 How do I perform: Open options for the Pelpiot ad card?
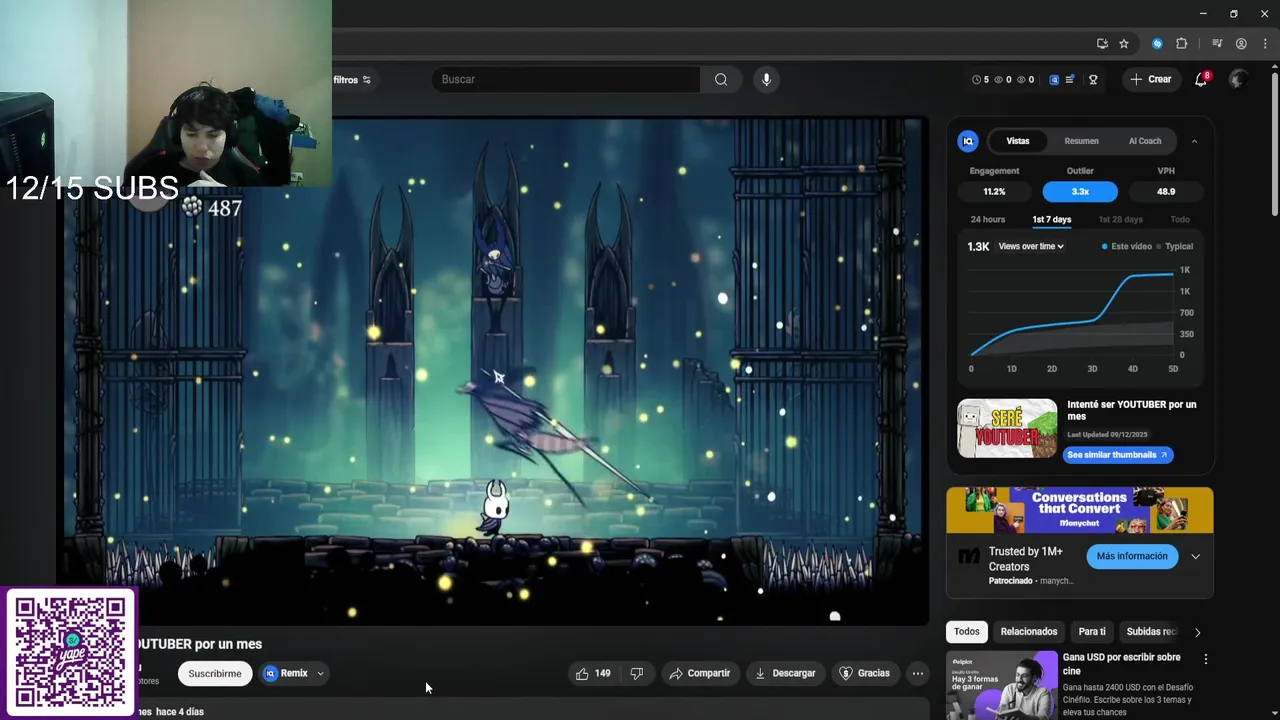pyautogui.click(x=1205, y=659)
